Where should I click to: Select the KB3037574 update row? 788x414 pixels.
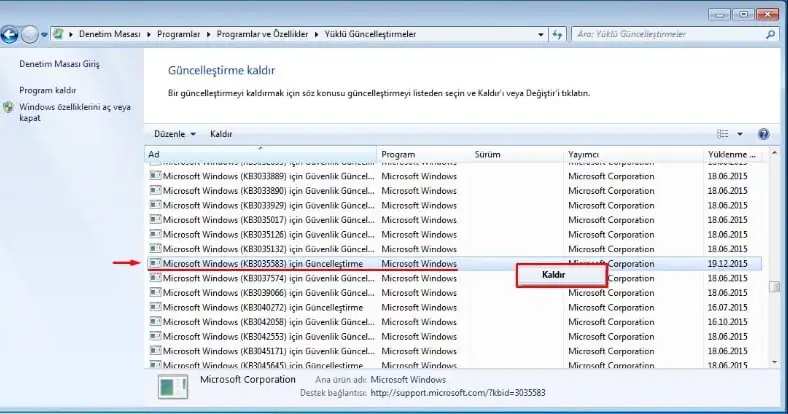point(455,278)
